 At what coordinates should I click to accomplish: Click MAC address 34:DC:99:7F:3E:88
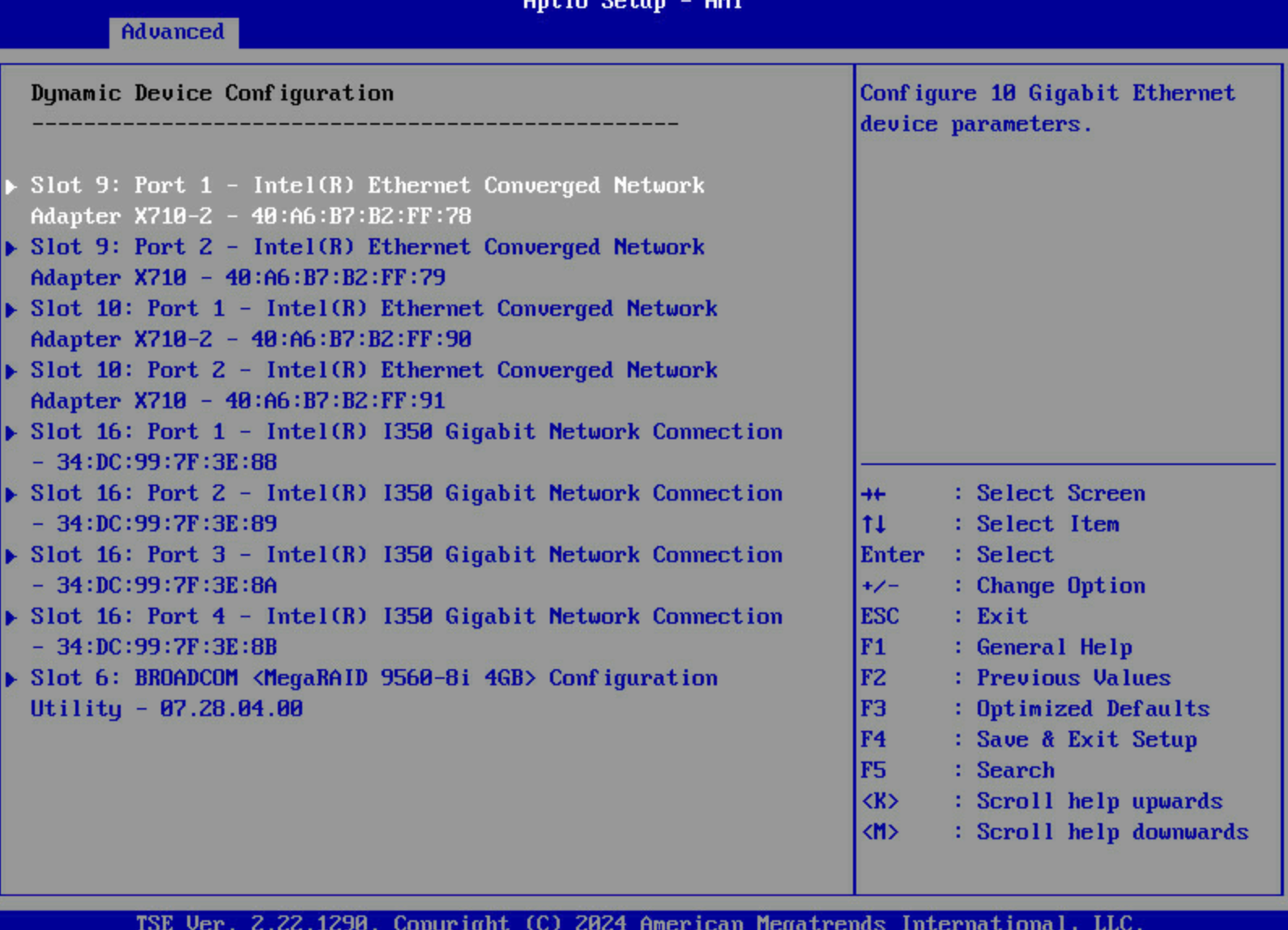coord(167,463)
